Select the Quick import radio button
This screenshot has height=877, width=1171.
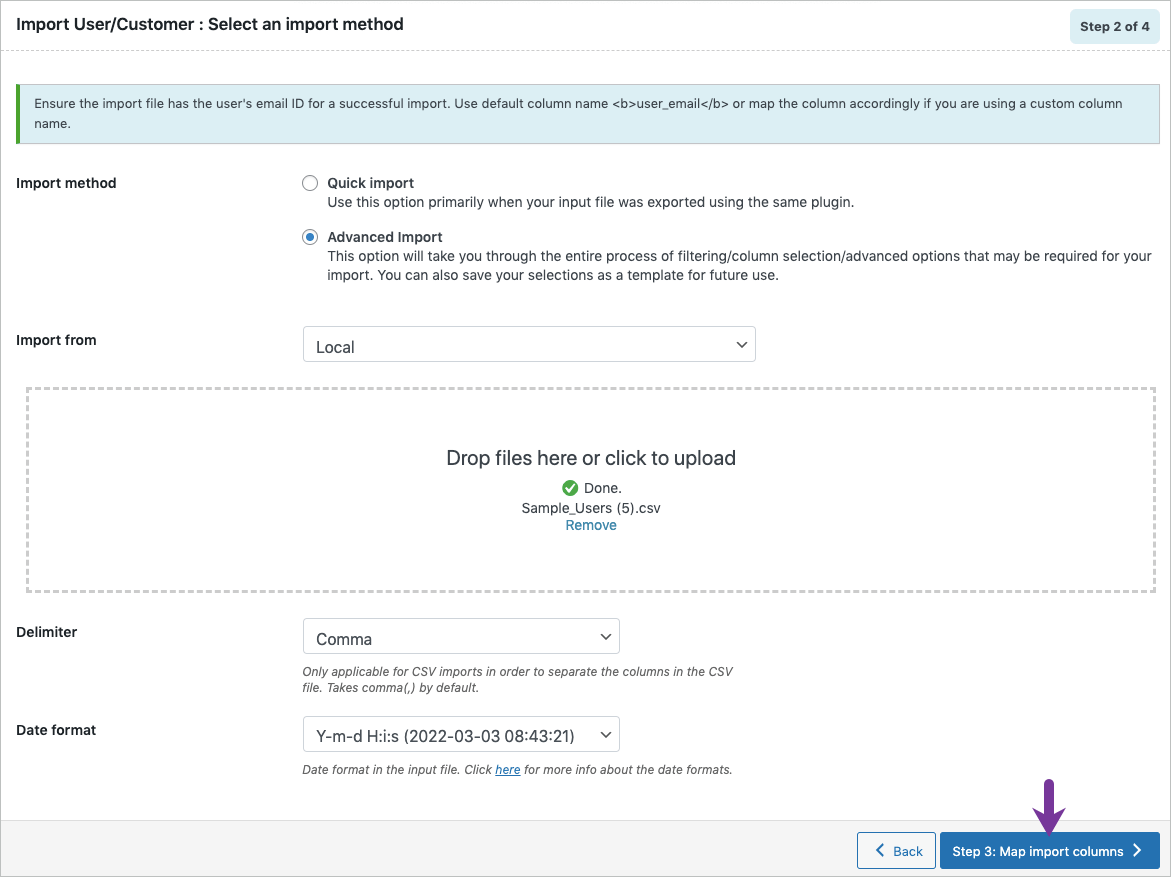click(310, 183)
